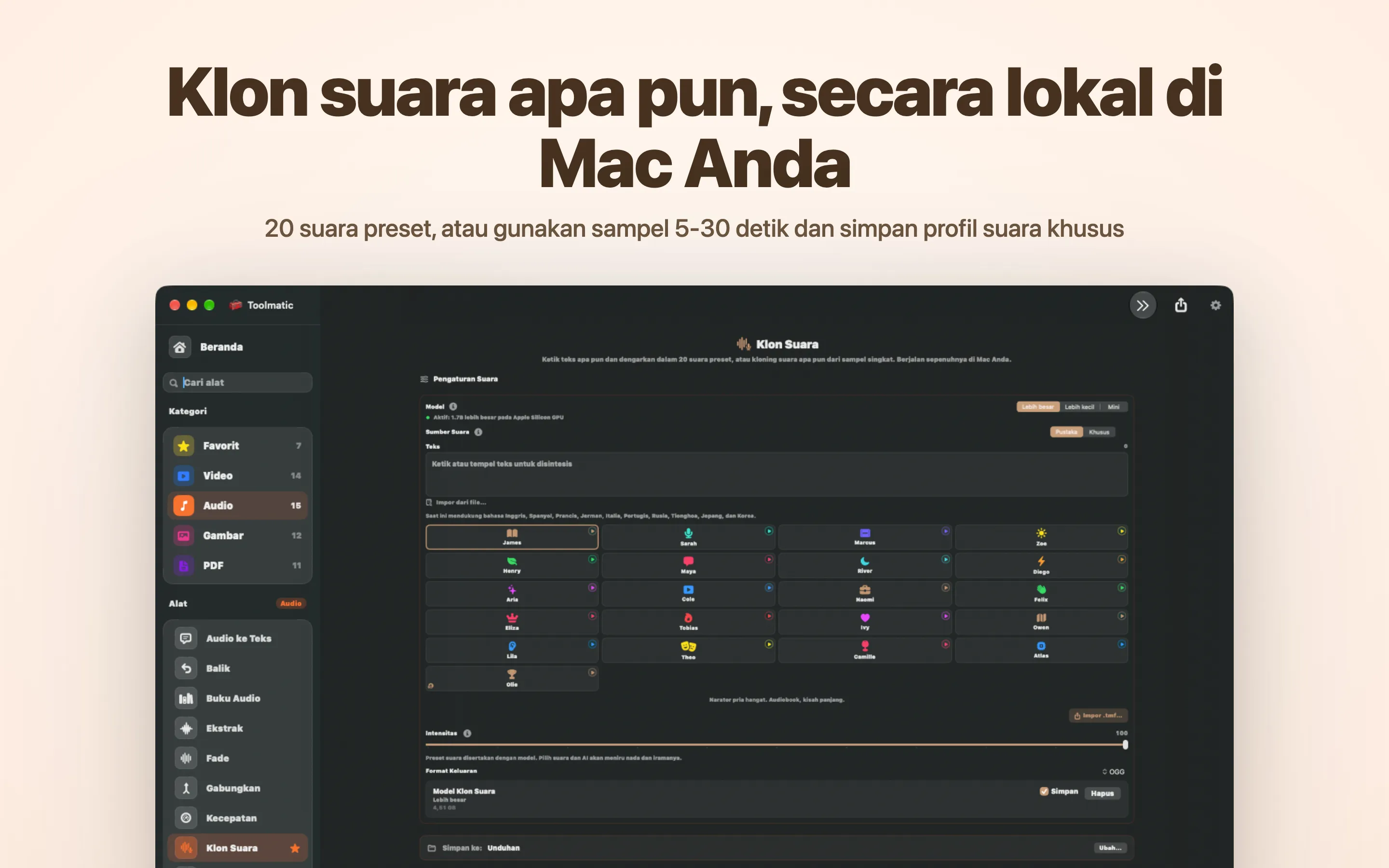1389x868 pixels.
Task: Click the sidebar collapse double-chevron button
Action: [1142, 305]
